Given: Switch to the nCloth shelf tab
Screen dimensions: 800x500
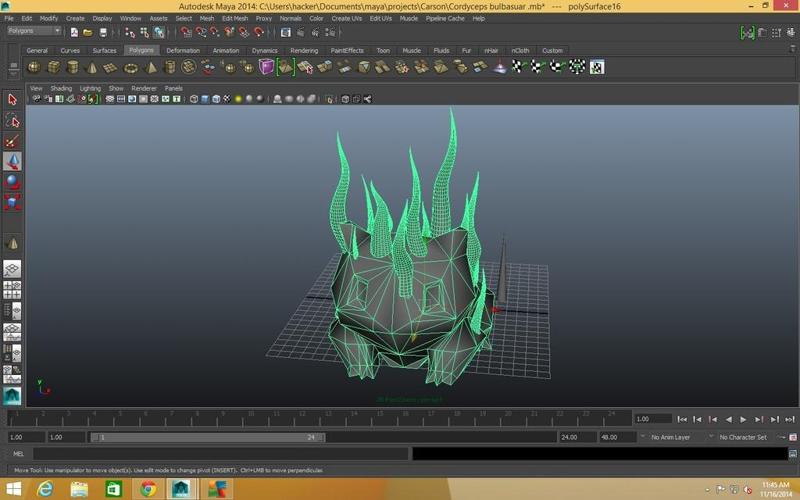Looking at the screenshot, I should 520,51.
